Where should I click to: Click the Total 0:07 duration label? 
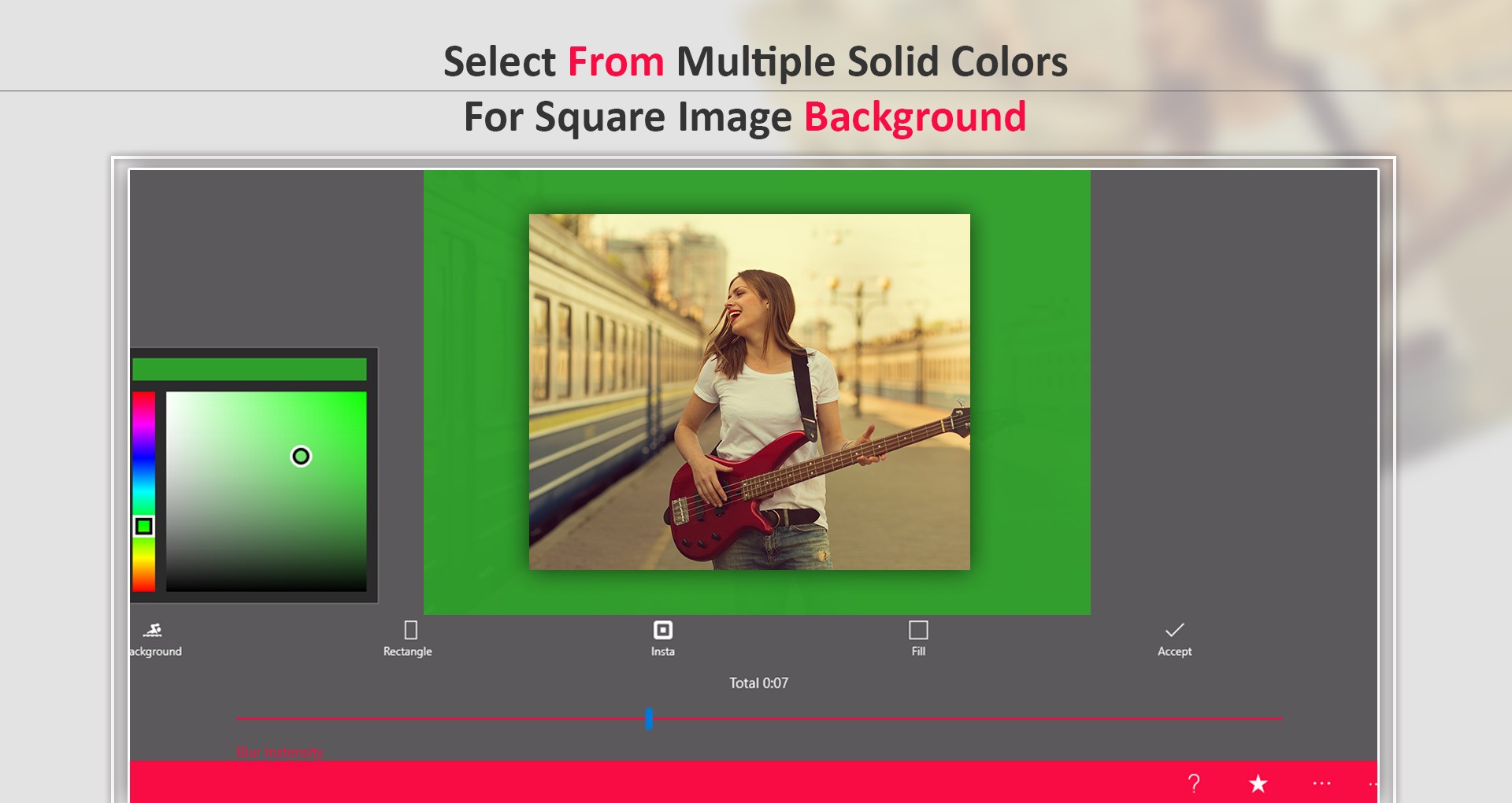[x=758, y=683]
